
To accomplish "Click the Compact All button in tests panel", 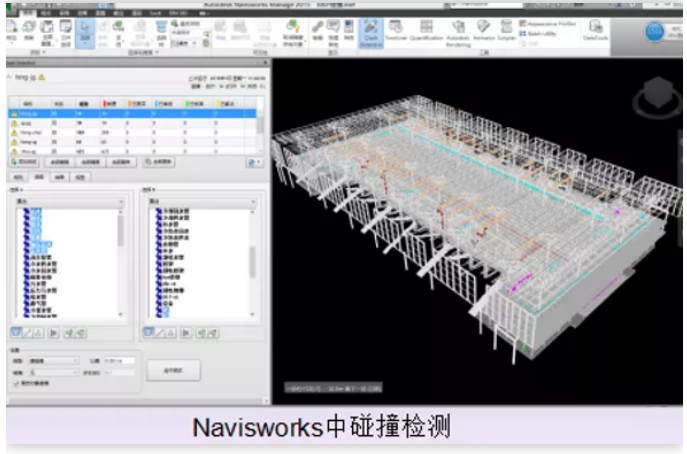I will tap(90, 162).
